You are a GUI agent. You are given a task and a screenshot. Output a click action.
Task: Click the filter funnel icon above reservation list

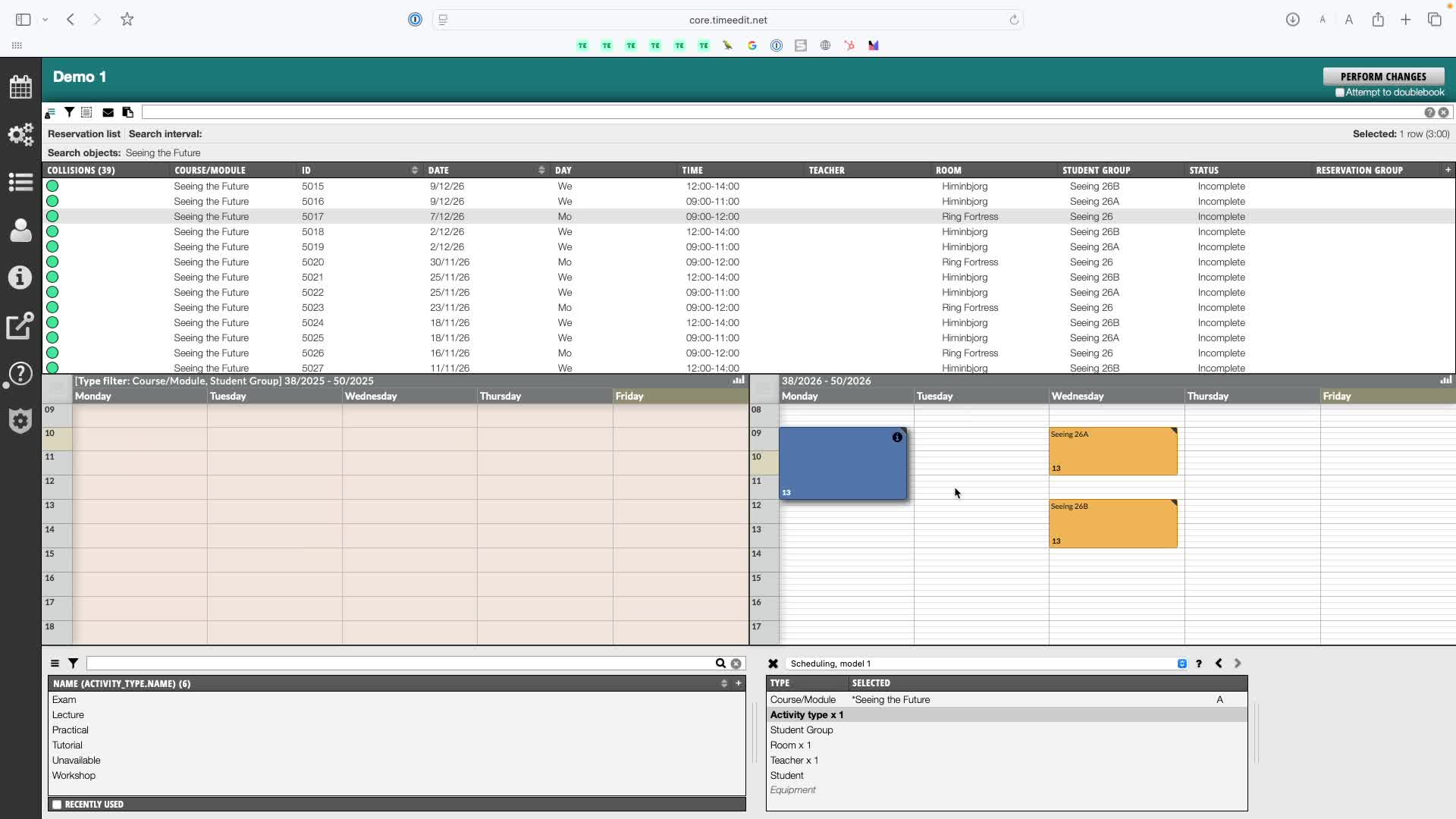pyautogui.click(x=69, y=112)
